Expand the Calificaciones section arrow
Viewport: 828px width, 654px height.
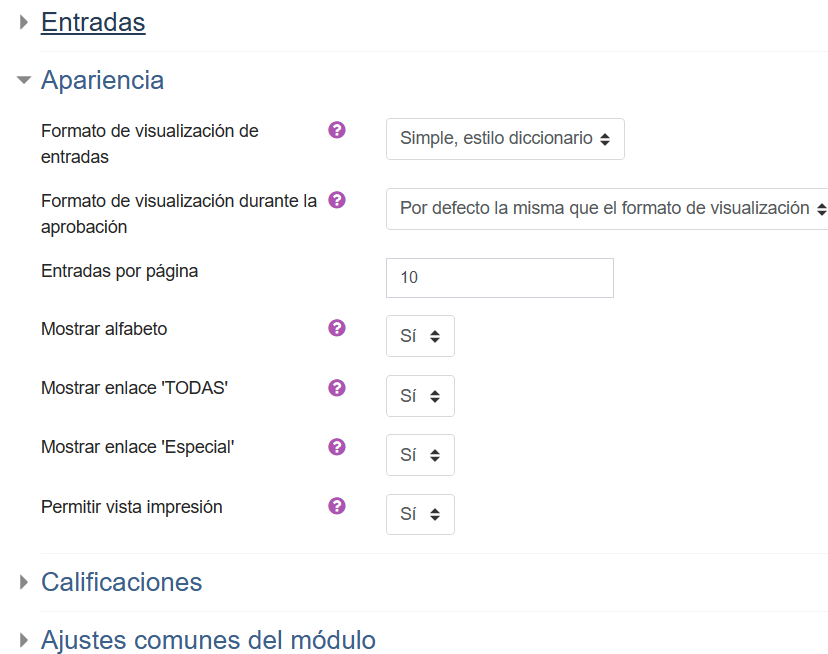point(24,582)
